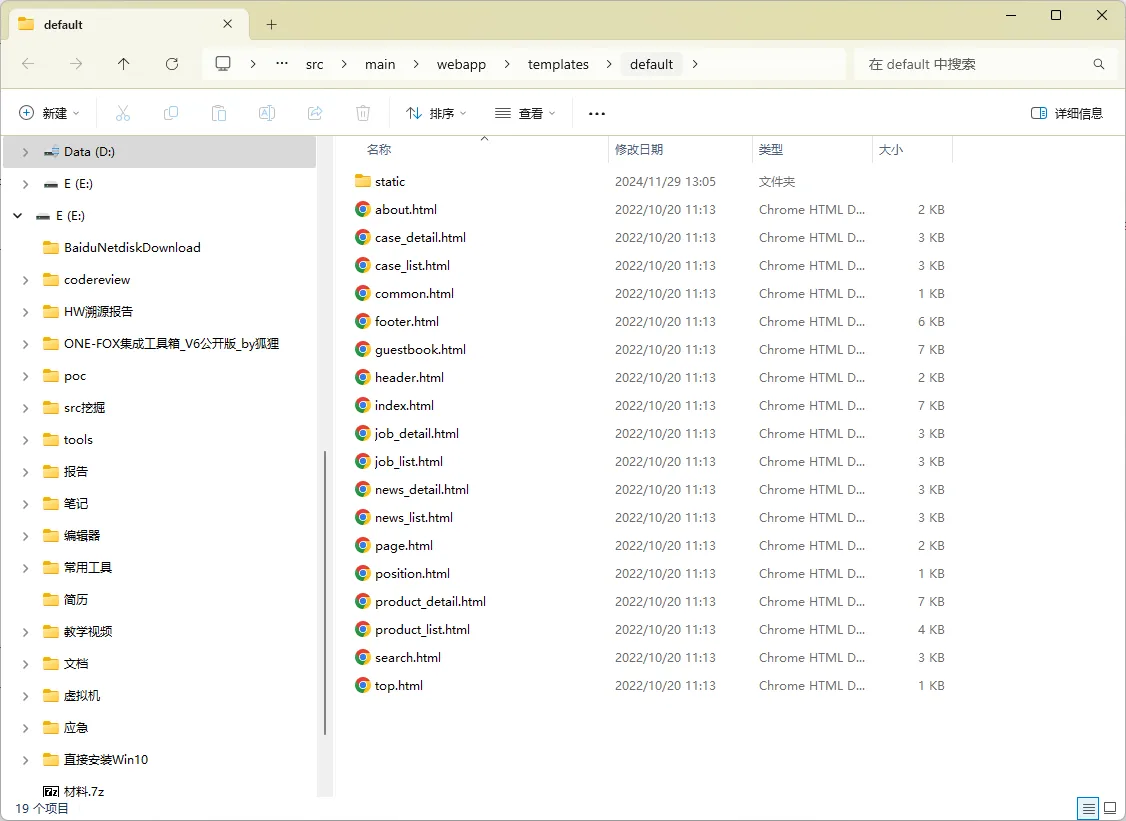Click the src breadcrumb segment
Image resolution: width=1126 pixels, height=821 pixels.
(x=315, y=64)
